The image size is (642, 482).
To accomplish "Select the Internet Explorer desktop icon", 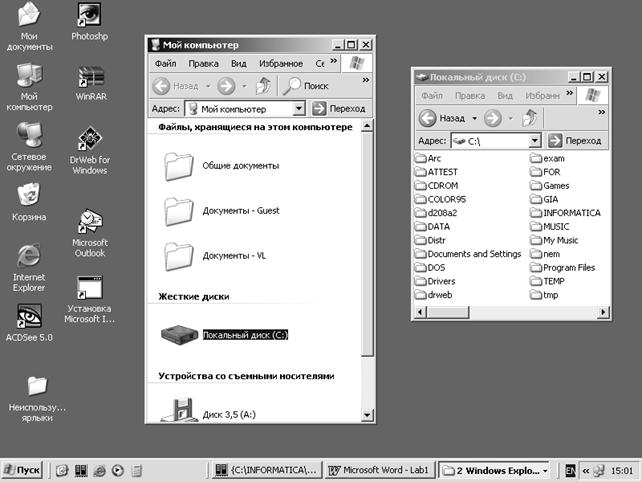I will tap(29, 256).
